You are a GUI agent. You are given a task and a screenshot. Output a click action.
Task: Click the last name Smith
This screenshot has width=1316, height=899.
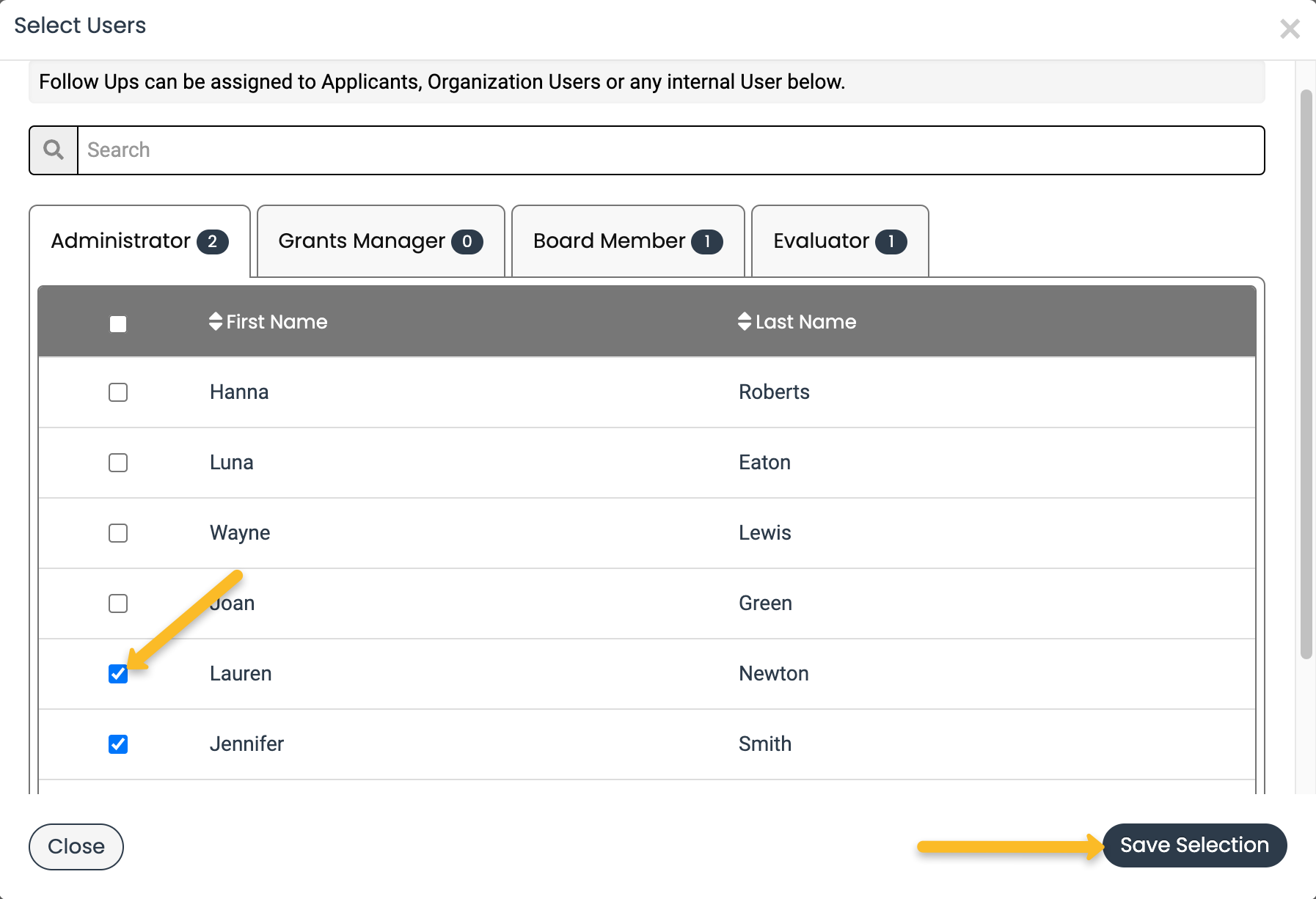pyautogui.click(x=765, y=744)
